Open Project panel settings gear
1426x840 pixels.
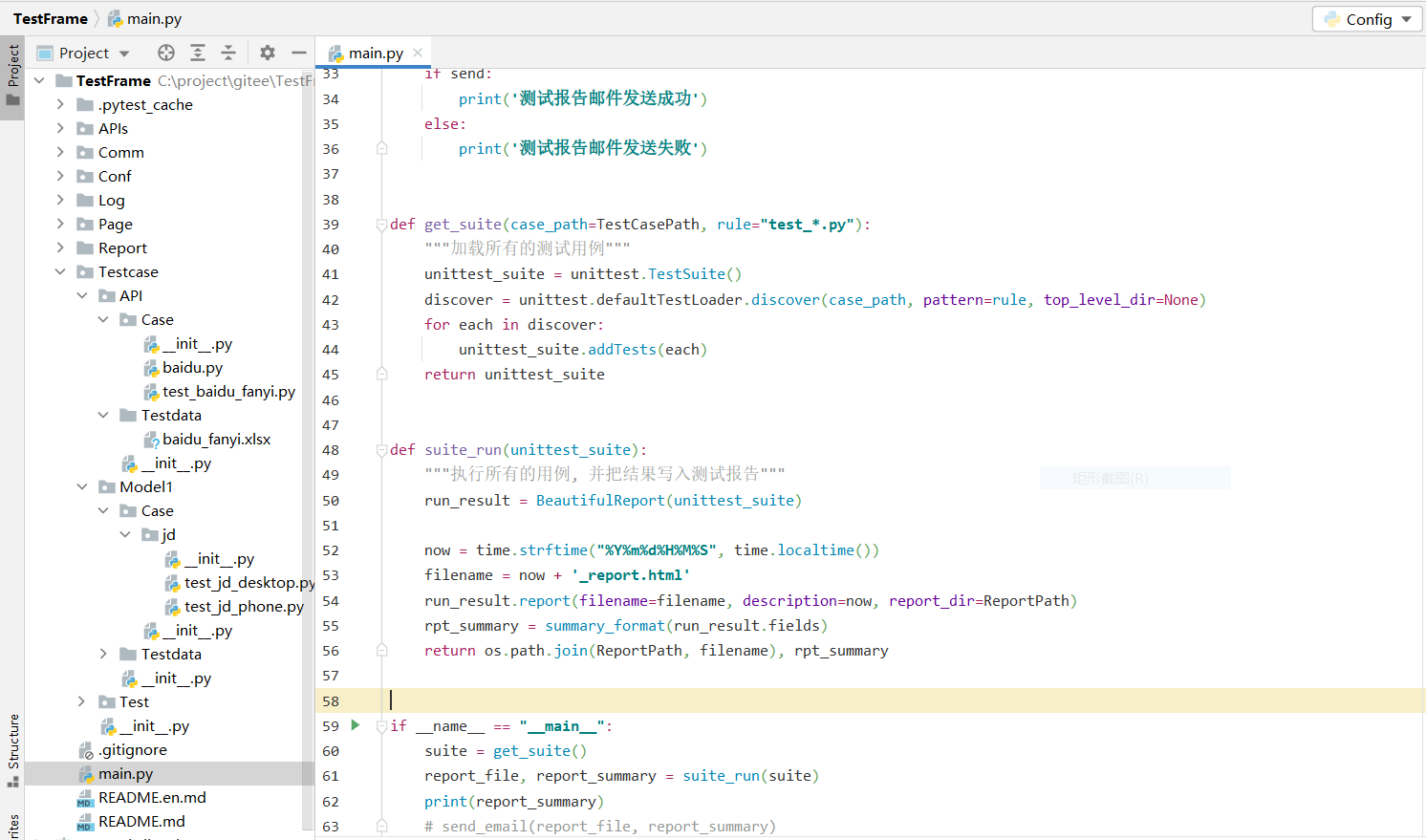point(268,53)
